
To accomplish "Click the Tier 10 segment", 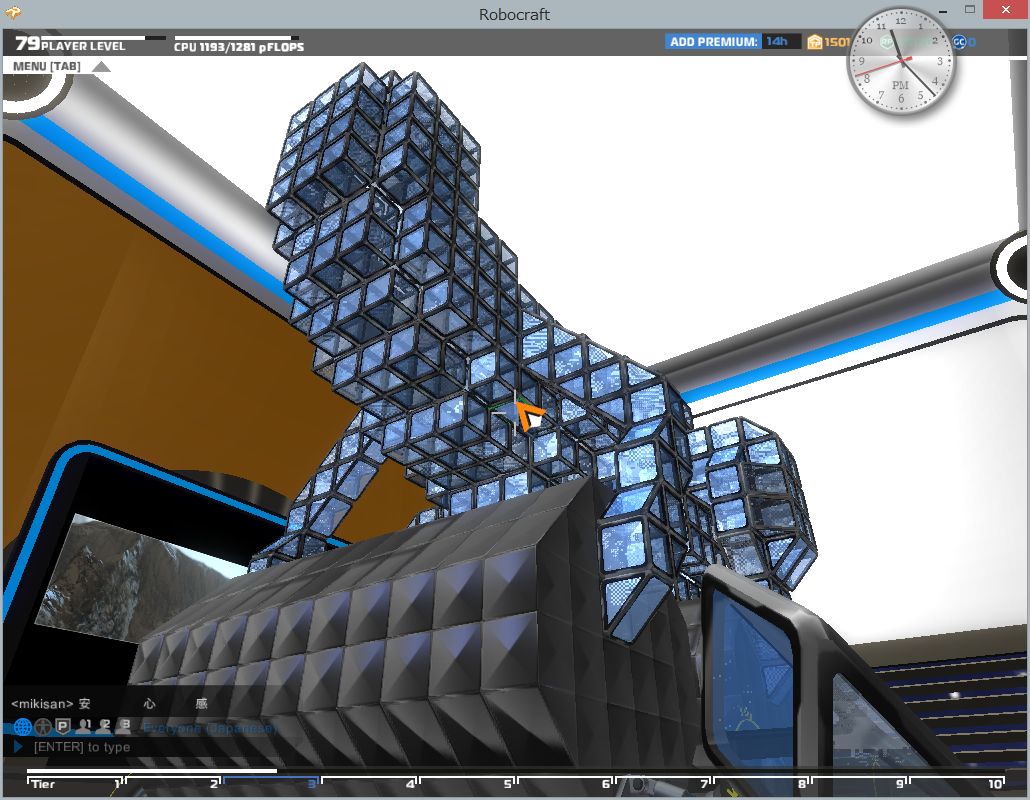I will pyautogui.click(x=958, y=783).
